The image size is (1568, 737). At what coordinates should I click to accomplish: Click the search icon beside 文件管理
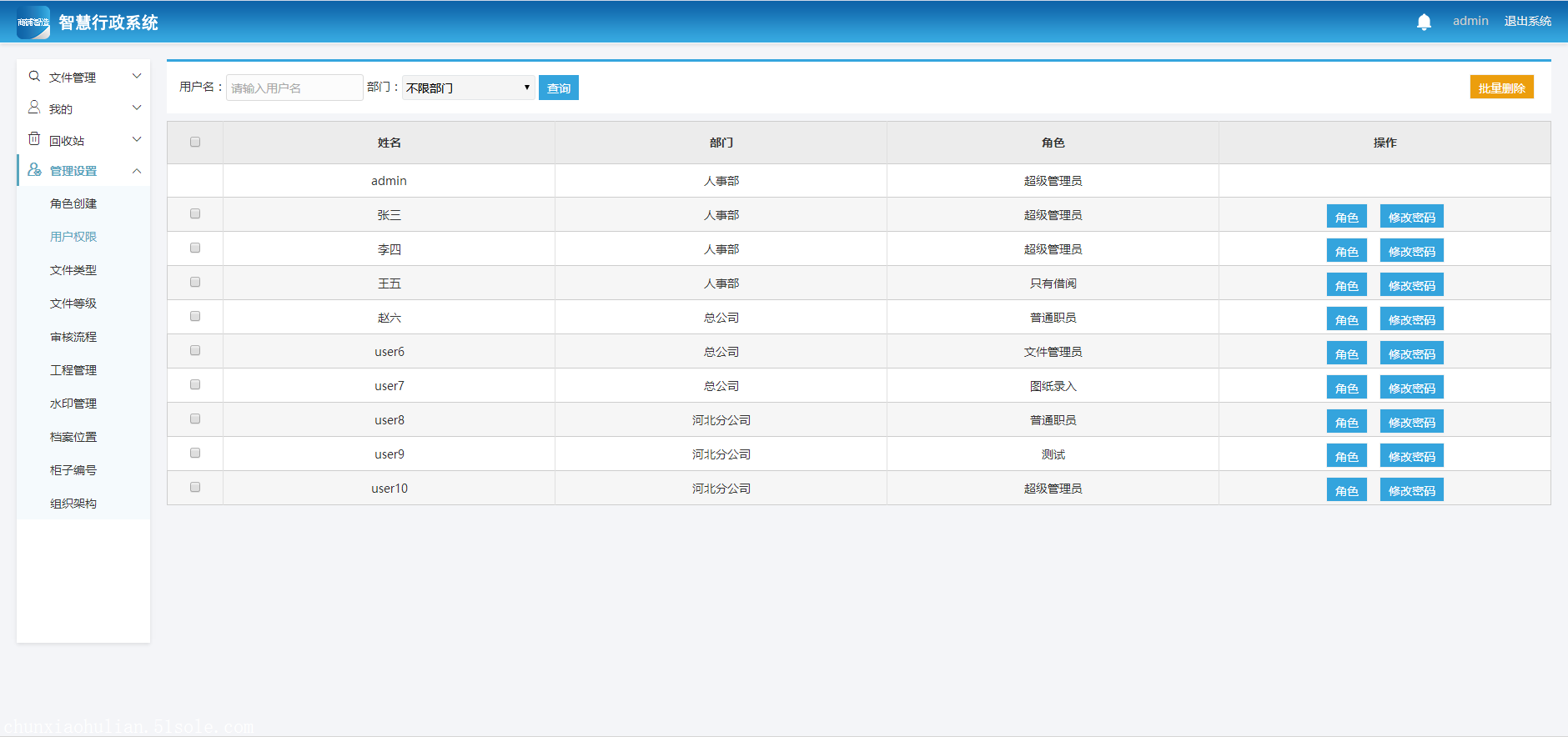pos(34,76)
